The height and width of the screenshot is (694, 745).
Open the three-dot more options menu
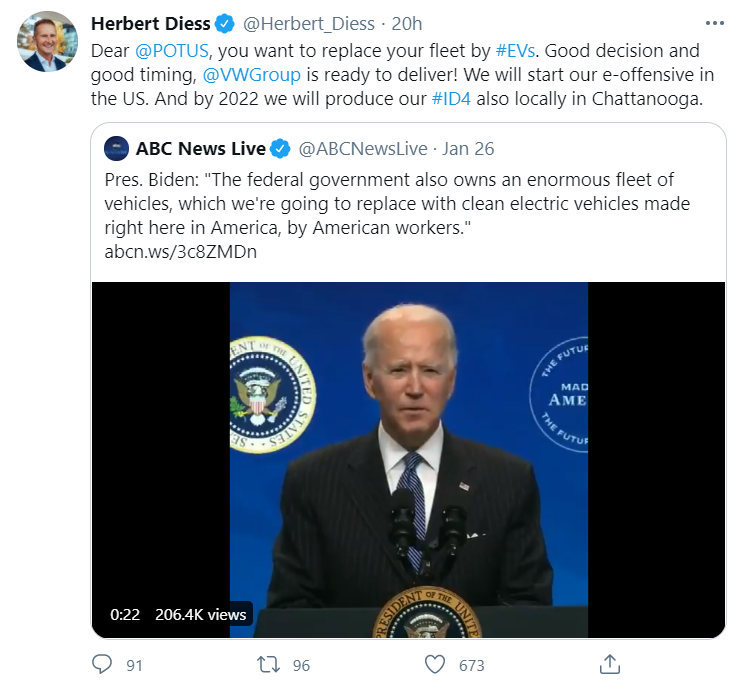coord(713,23)
